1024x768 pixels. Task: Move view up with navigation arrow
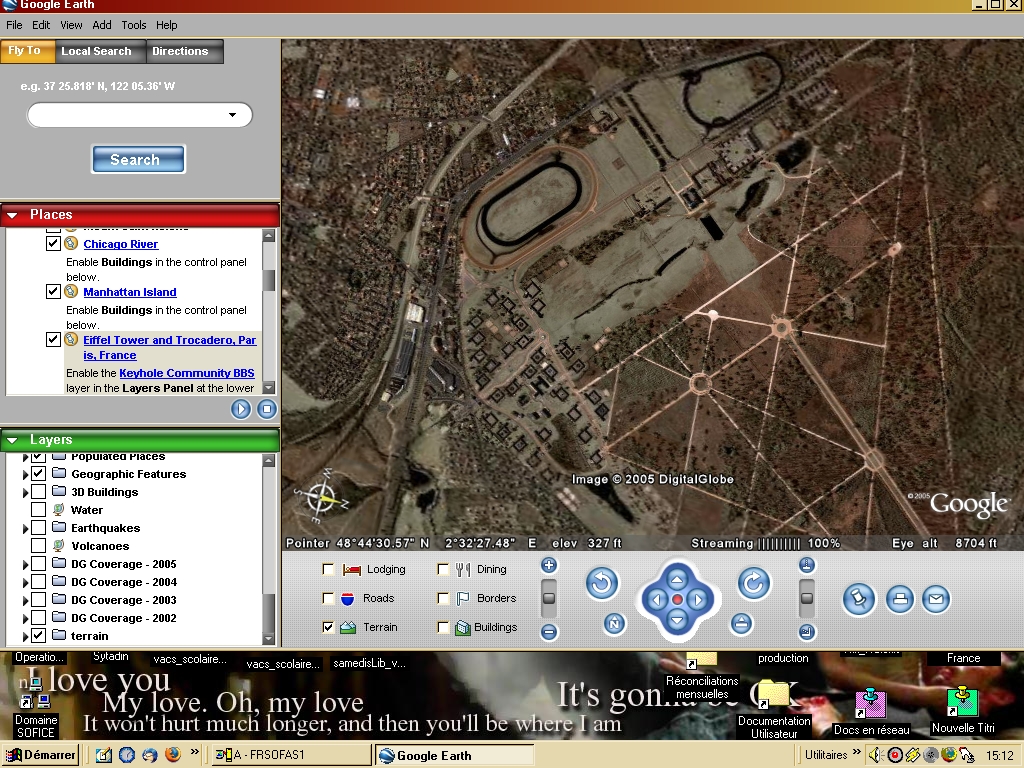pyautogui.click(x=677, y=579)
